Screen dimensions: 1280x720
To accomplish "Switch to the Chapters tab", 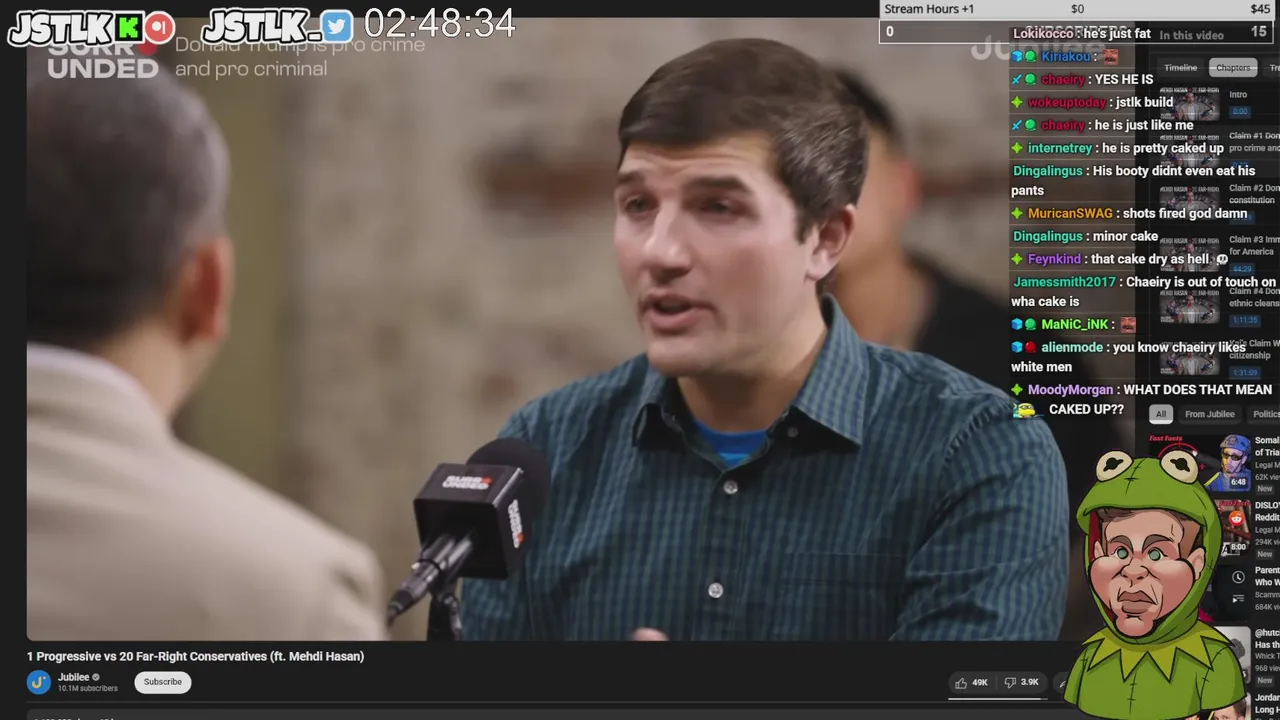I will [1233, 68].
